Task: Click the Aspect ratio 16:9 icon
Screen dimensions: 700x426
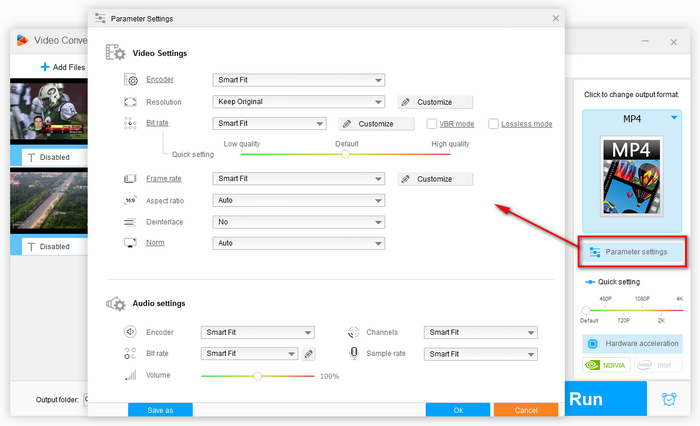Action: pyautogui.click(x=130, y=200)
